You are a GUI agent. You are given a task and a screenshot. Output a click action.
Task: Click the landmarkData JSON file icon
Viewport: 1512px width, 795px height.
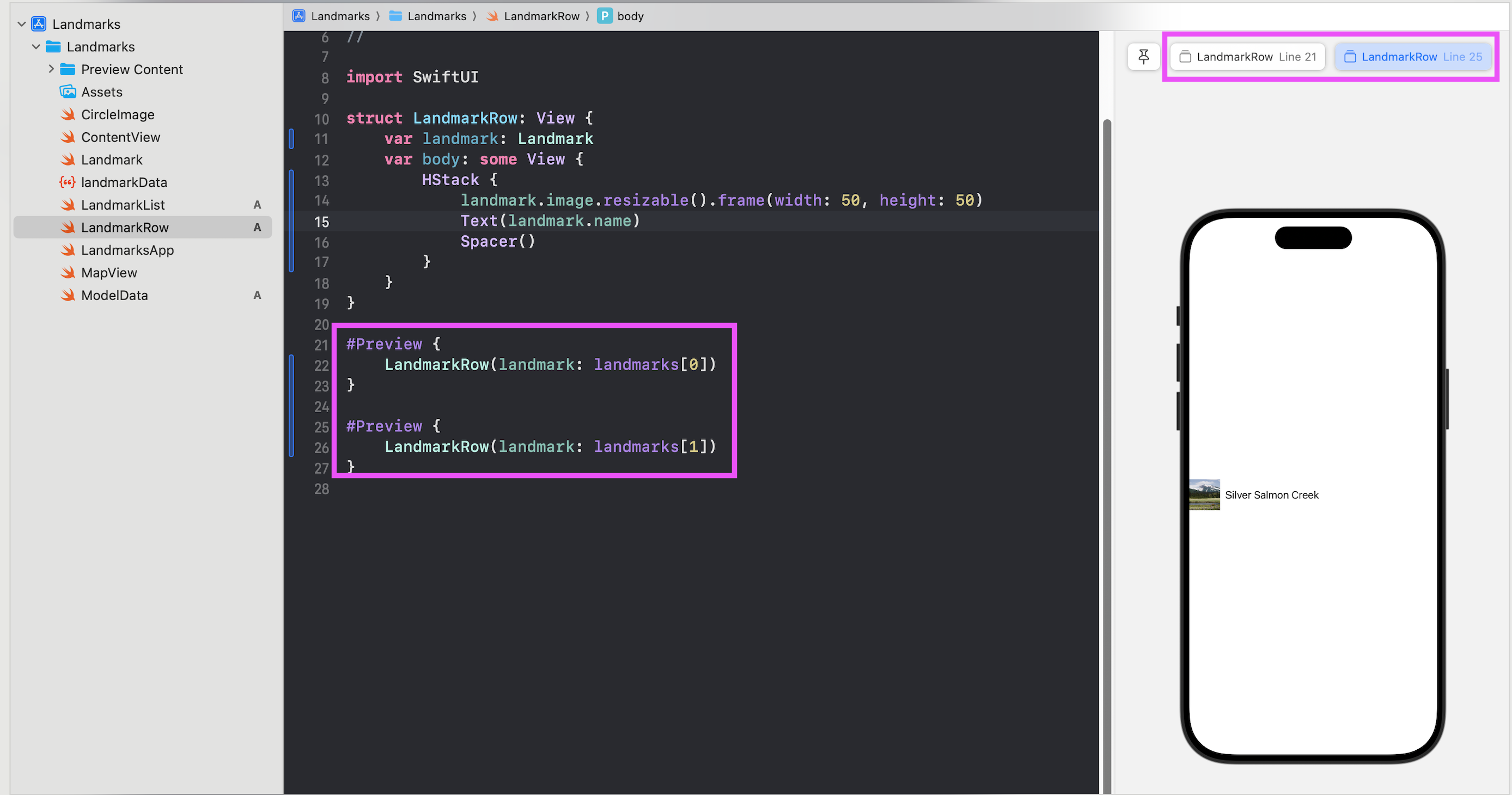pyautogui.click(x=68, y=182)
